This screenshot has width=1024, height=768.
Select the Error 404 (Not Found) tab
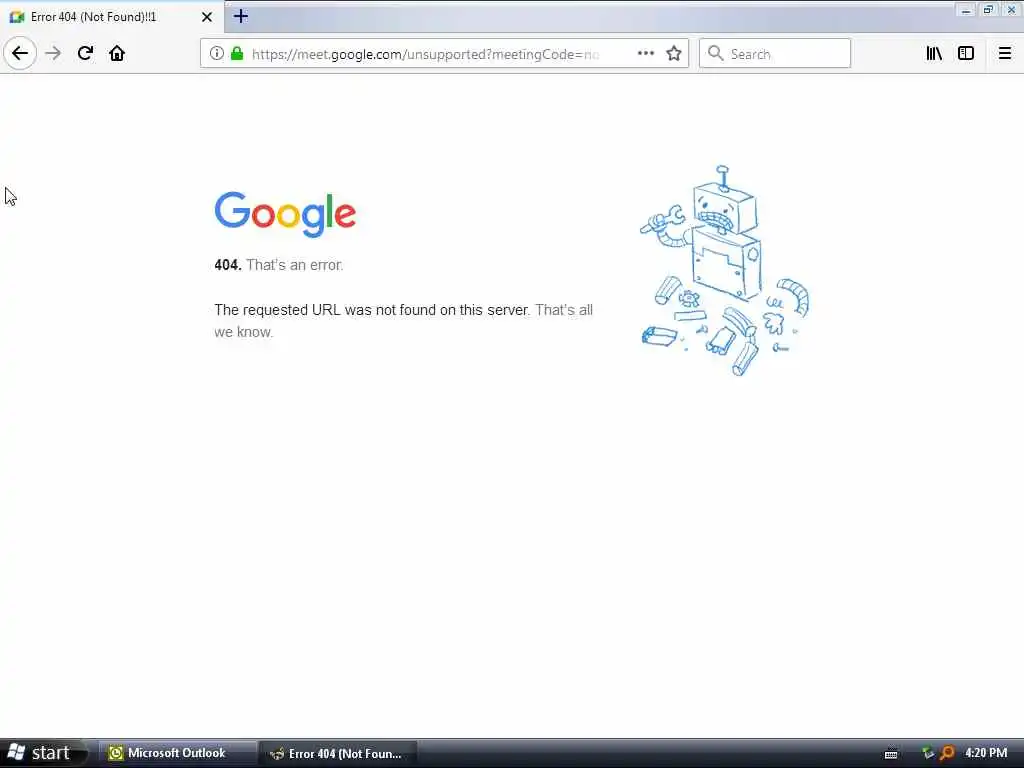click(111, 17)
